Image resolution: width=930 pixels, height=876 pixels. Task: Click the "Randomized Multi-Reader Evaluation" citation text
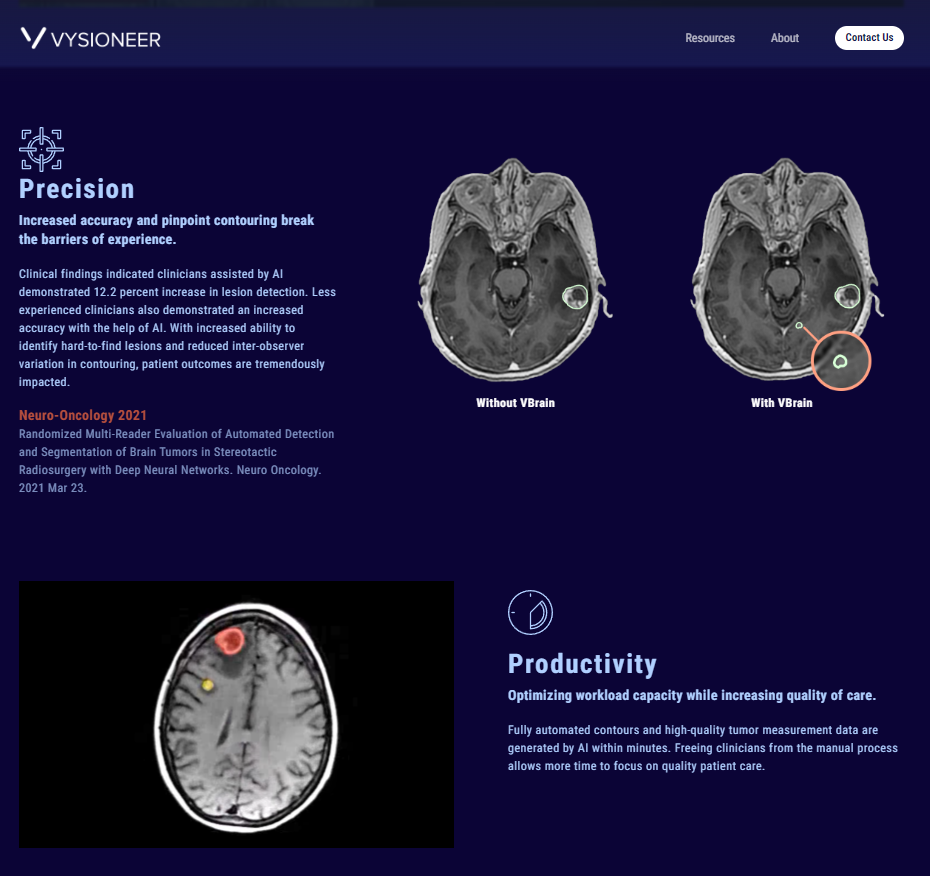coord(177,461)
